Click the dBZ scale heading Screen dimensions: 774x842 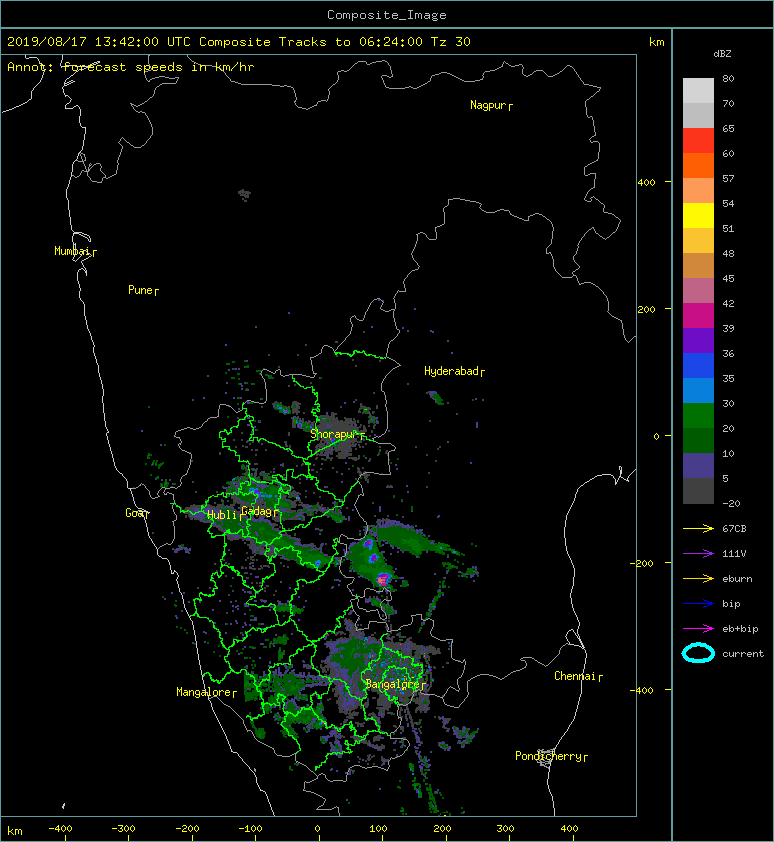coord(722,54)
